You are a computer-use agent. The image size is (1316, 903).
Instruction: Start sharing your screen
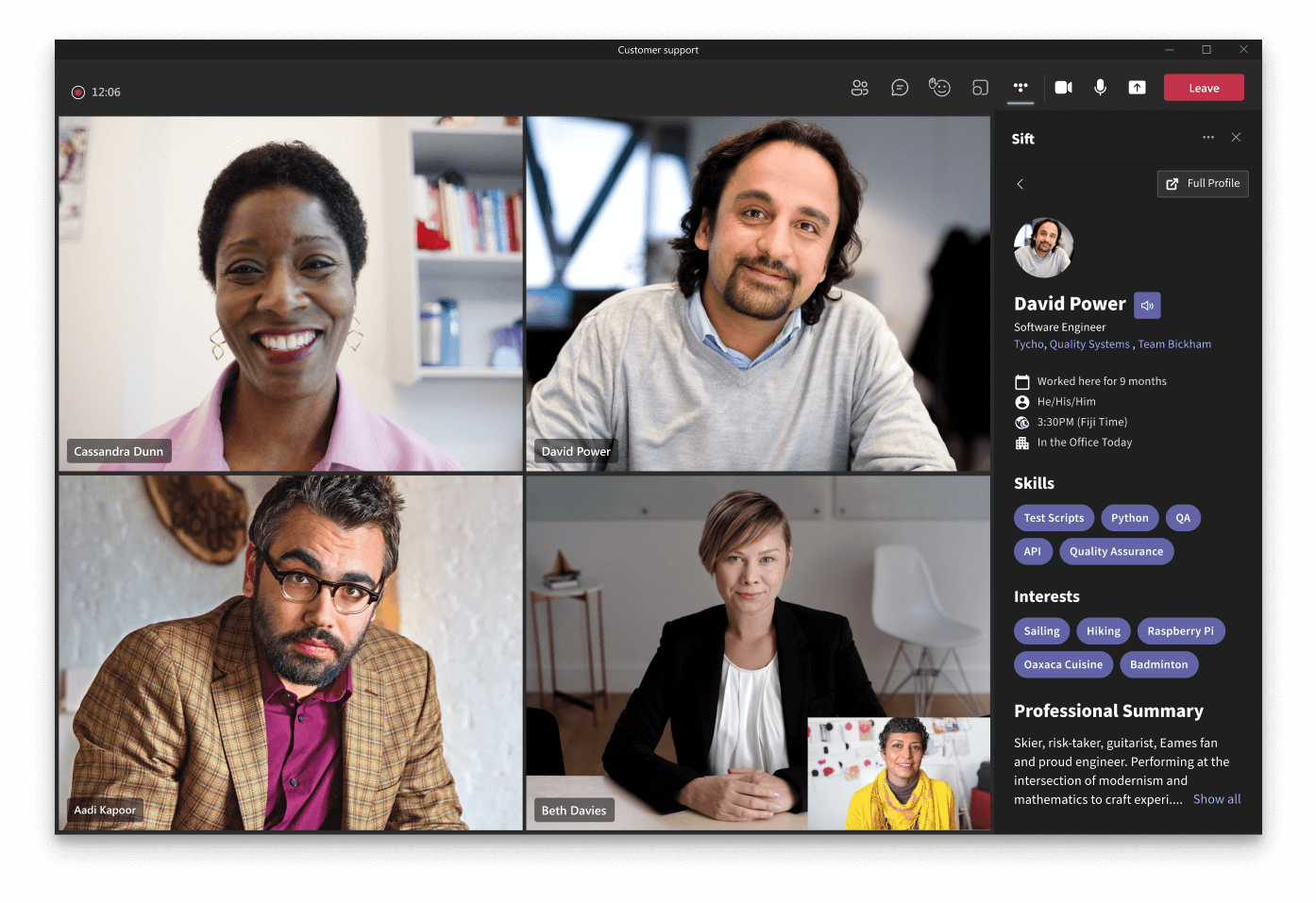point(1137,87)
